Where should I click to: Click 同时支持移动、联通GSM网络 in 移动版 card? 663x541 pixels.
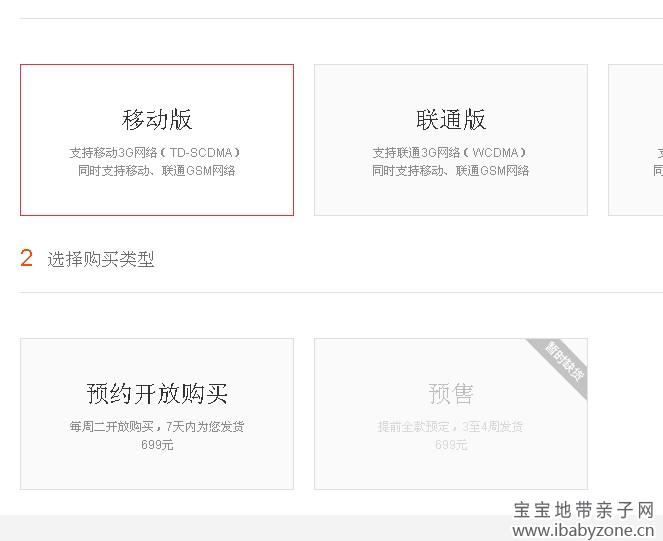pos(156,171)
